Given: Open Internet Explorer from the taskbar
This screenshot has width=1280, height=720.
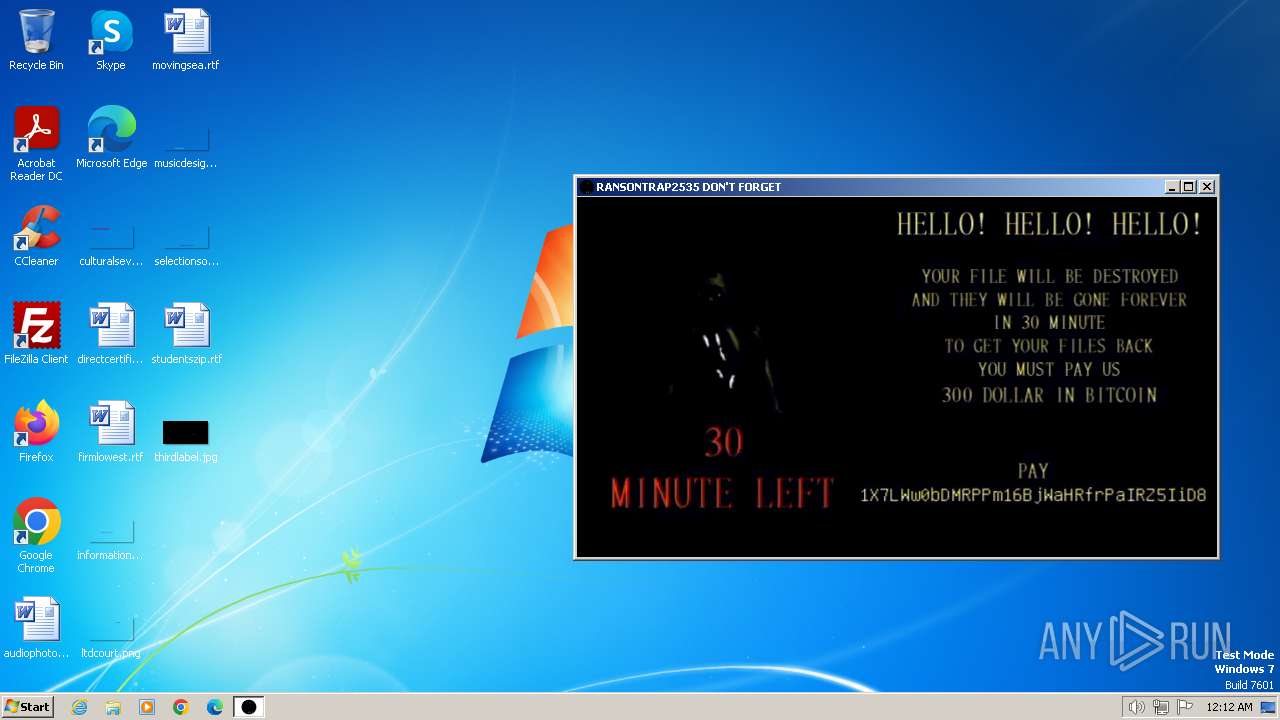Looking at the screenshot, I should click(x=79, y=707).
